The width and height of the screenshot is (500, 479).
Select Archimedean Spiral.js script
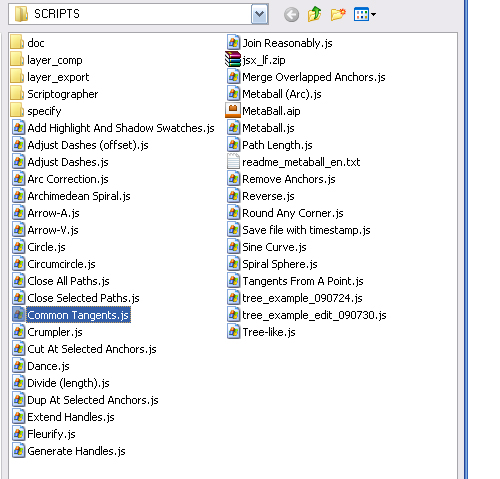[x=71, y=196]
